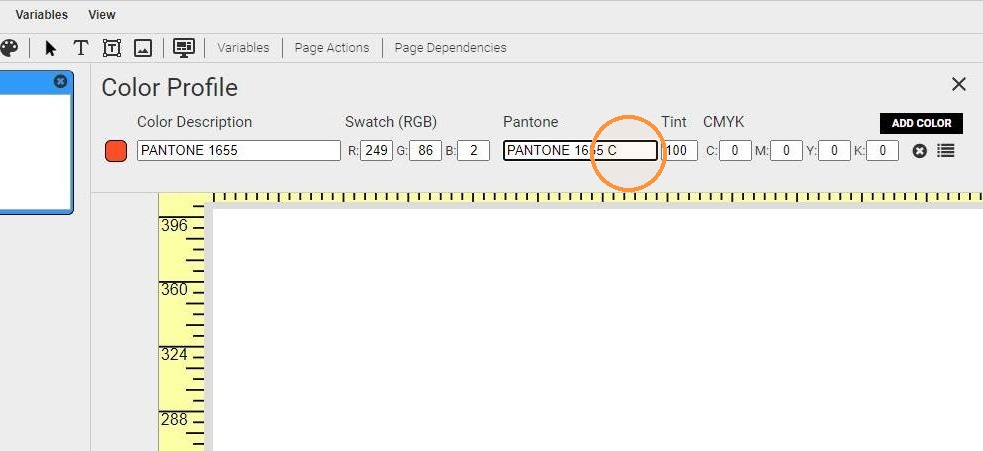Image resolution: width=983 pixels, height=451 pixels.
Task: Open the color palette tool icon
Action: click(x=9, y=48)
